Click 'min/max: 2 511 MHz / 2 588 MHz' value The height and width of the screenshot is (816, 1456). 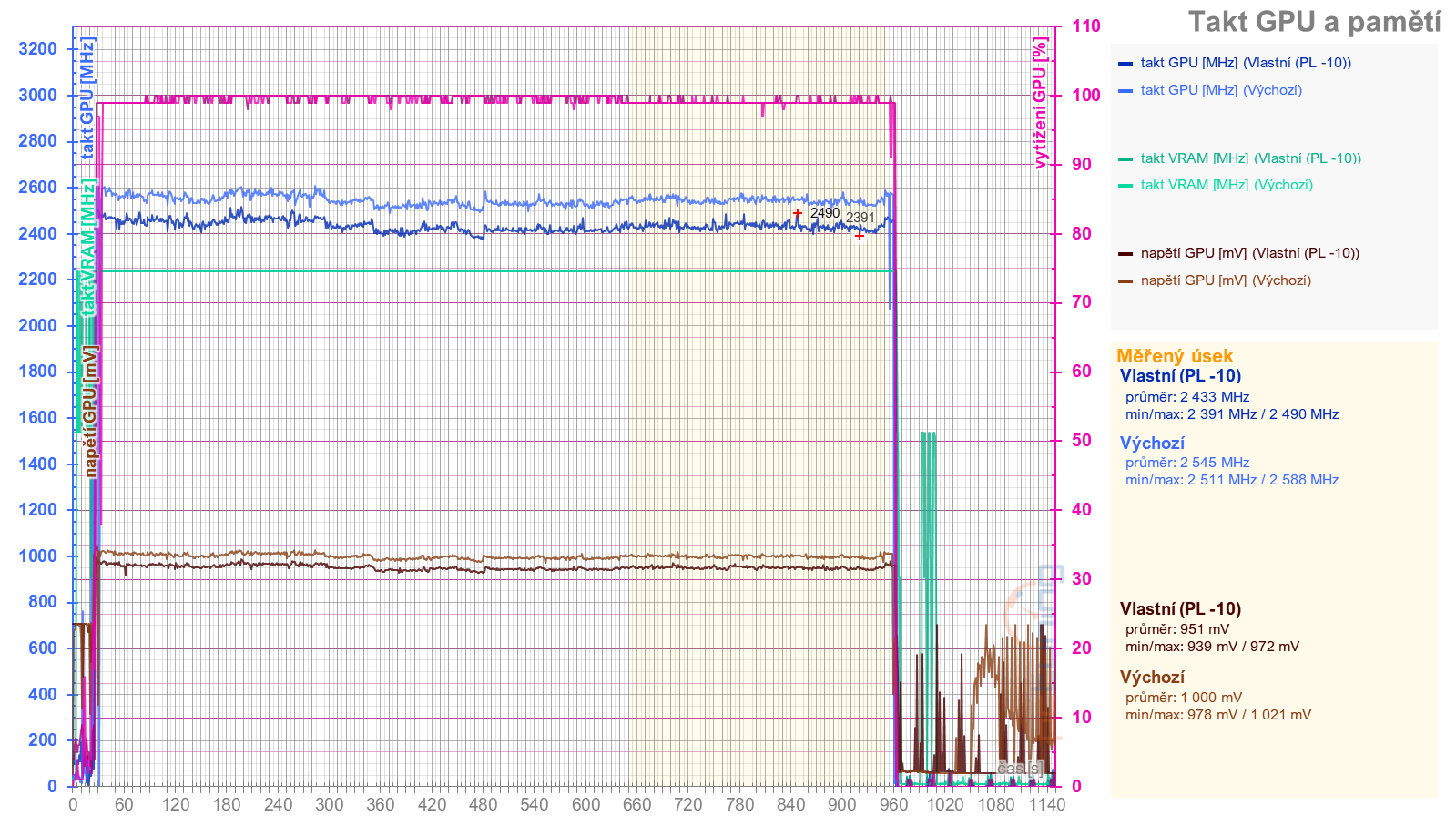pos(1232,480)
